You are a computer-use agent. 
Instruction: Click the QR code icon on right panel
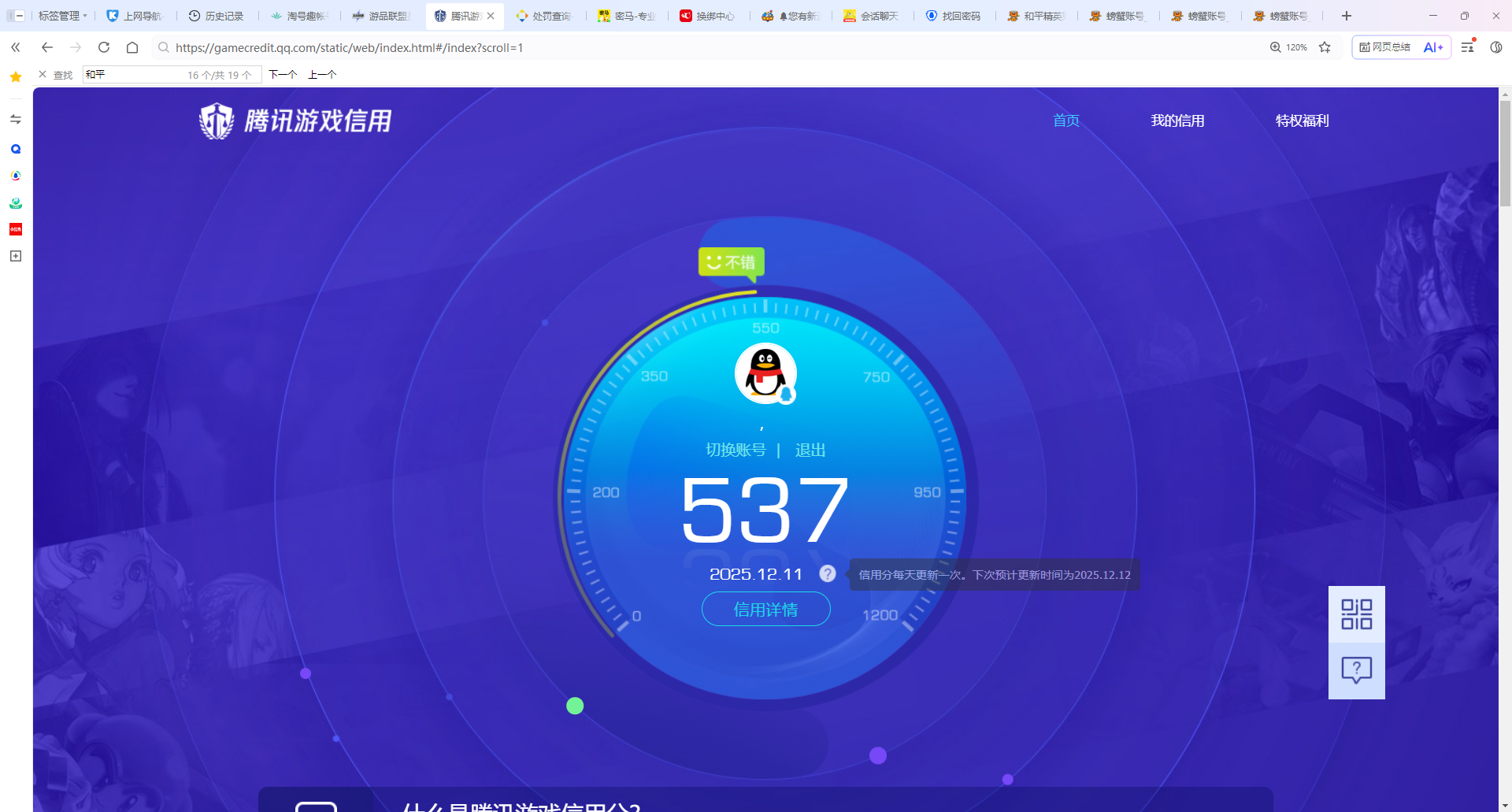click(x=1356, y=614)
